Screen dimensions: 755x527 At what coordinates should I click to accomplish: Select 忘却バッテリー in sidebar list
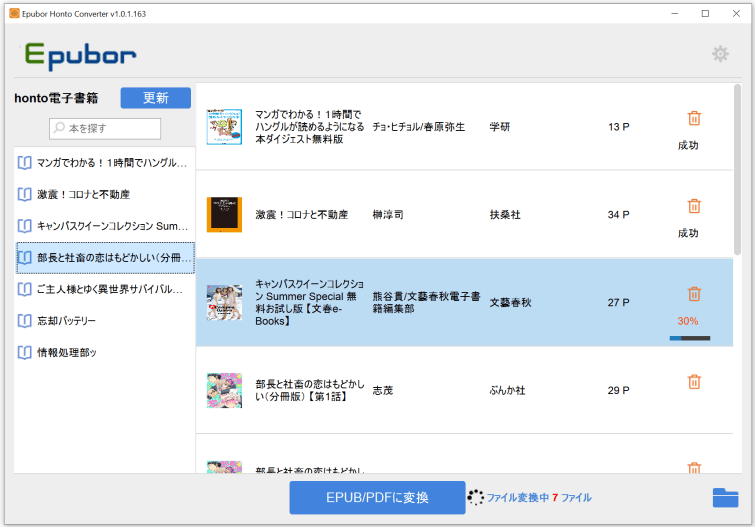point(105,321)
